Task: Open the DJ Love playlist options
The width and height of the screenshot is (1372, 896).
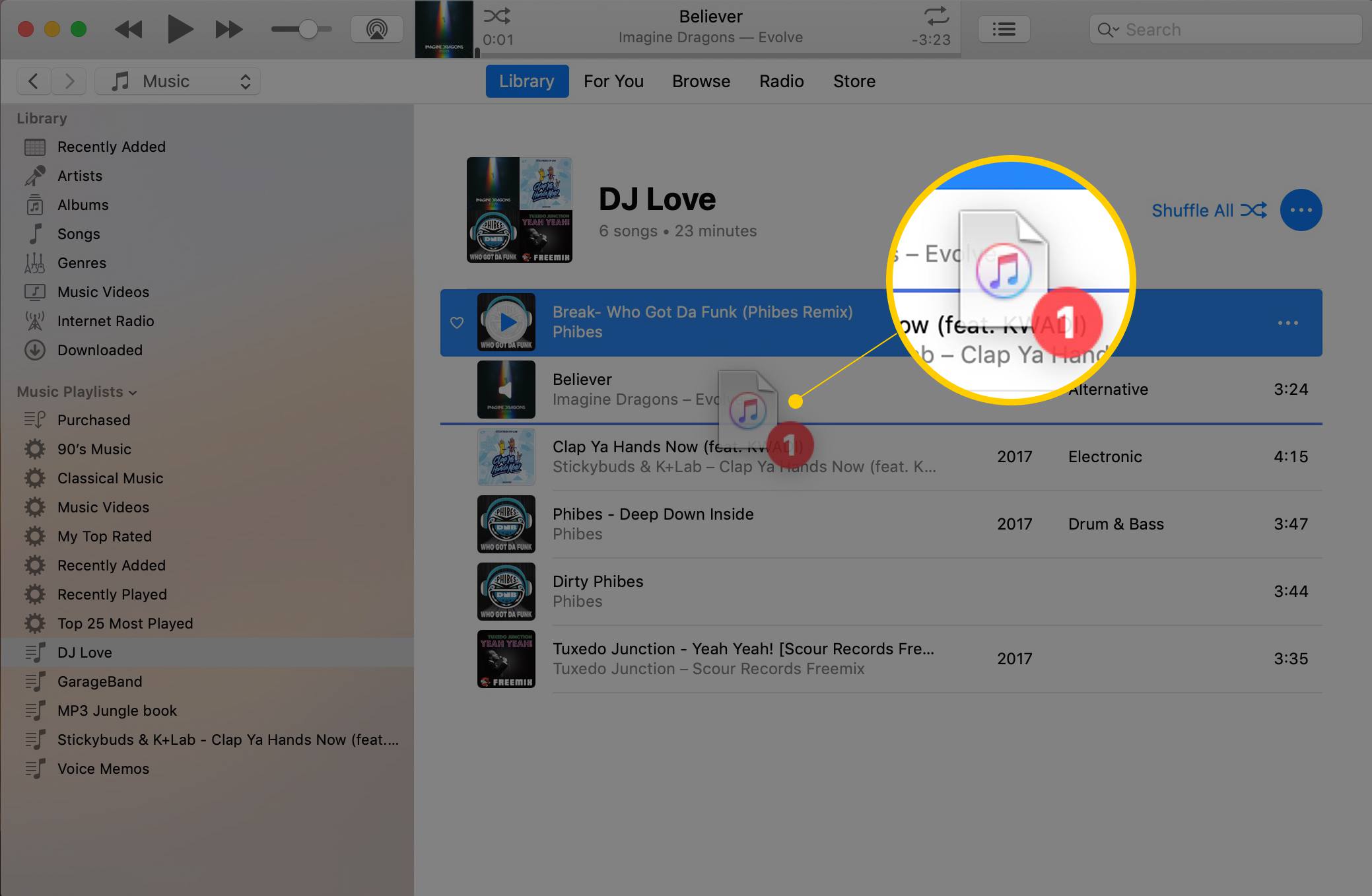Action: (1301, 210)
